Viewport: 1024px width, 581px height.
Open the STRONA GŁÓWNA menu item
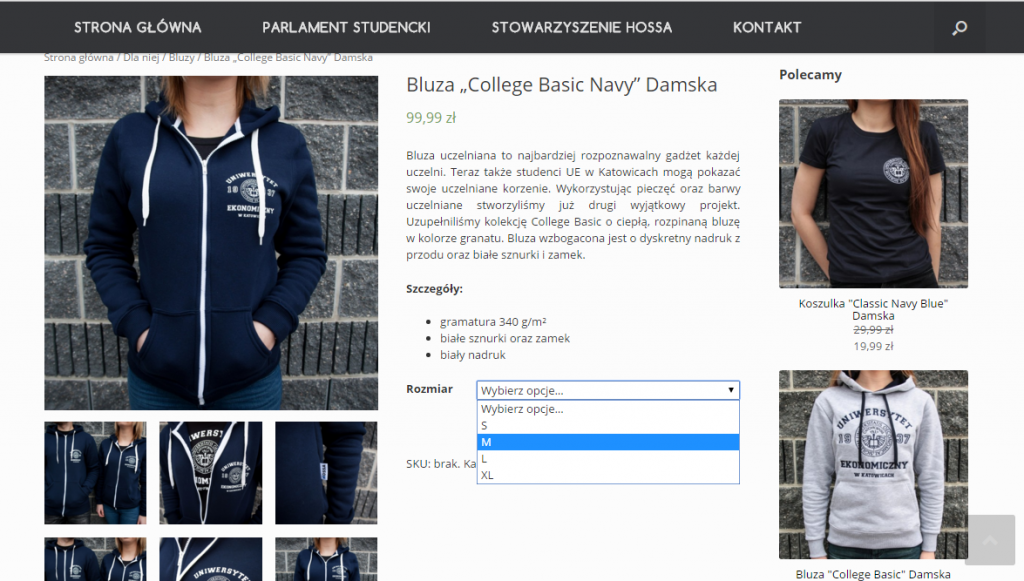coord(138,27)
